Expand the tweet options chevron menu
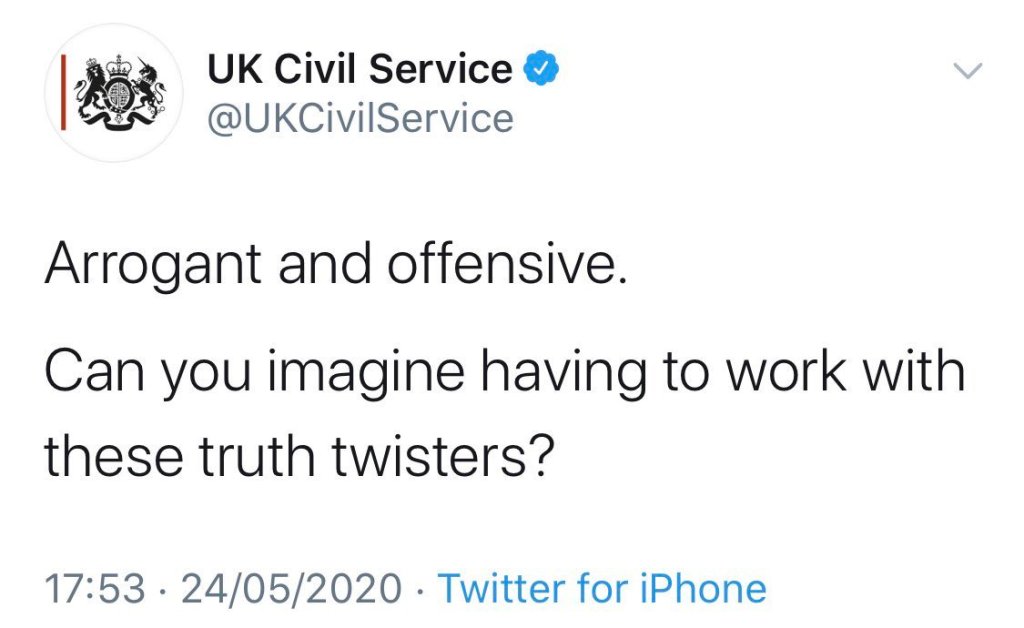 [968, 71]
